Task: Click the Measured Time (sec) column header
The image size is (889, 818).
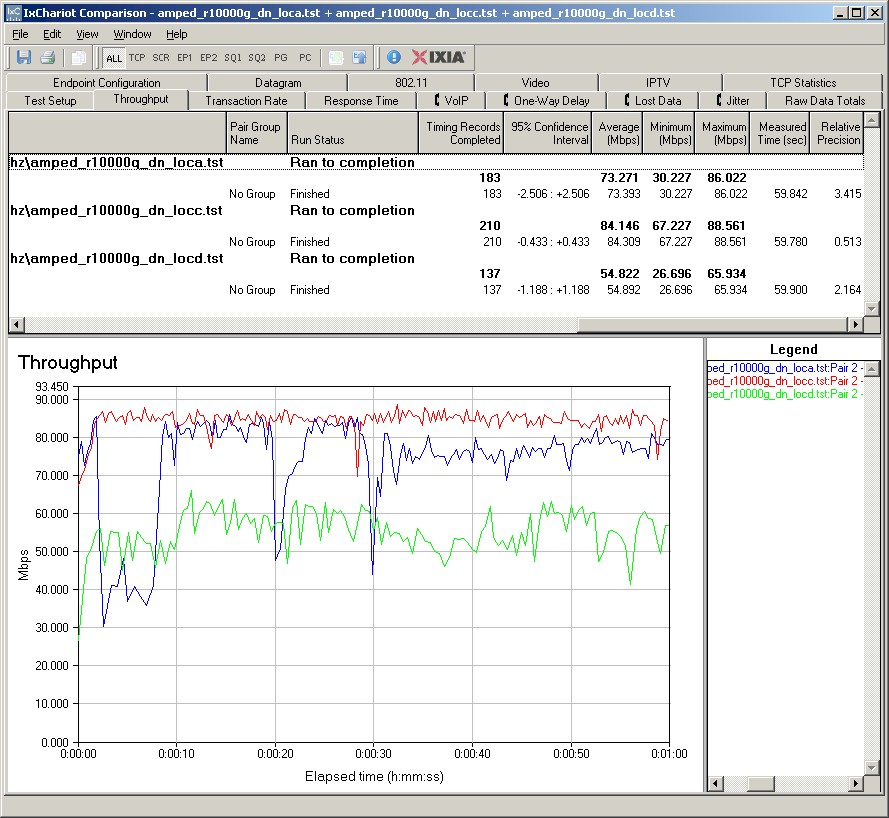Action: coord(780,133)
